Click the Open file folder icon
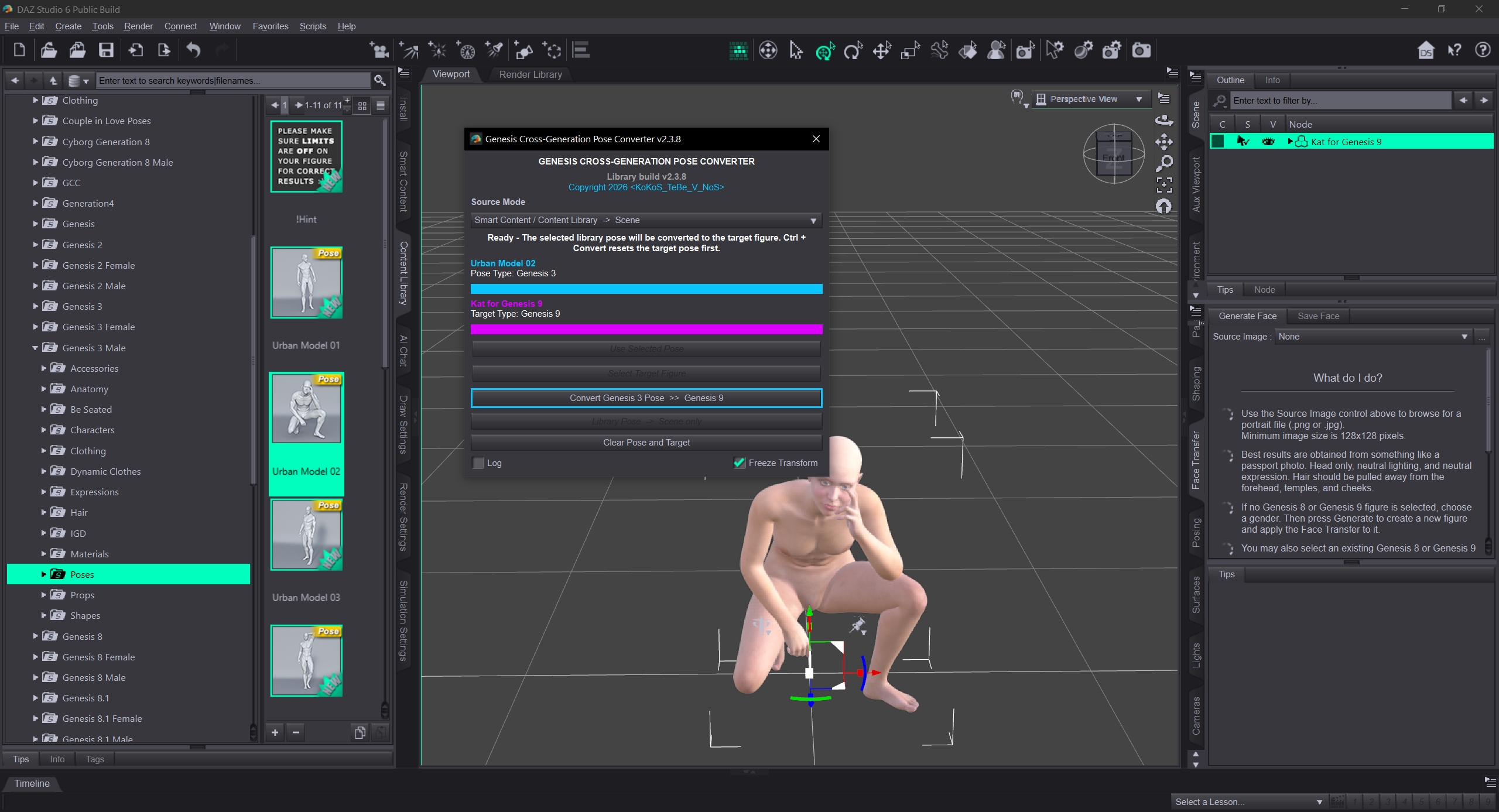The image size is (1499, 812). pos(49,50)
